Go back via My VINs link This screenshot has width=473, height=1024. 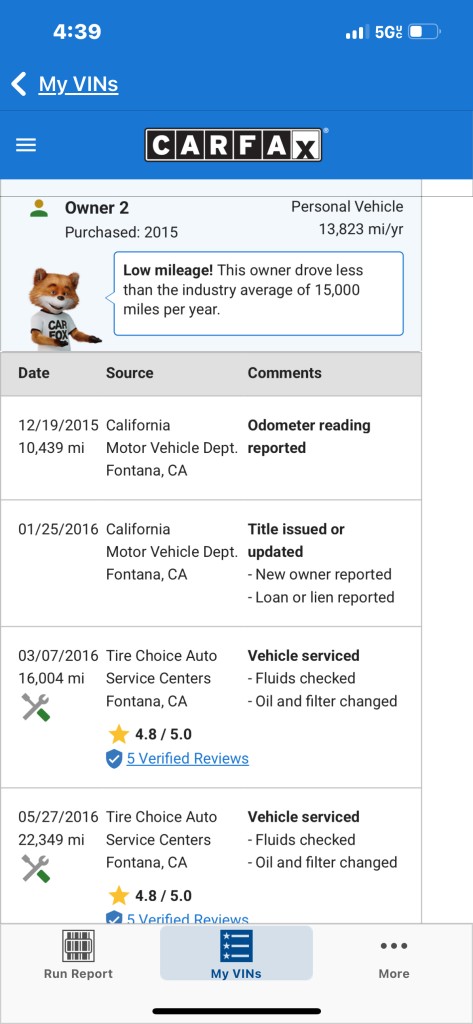pos(78,84)
